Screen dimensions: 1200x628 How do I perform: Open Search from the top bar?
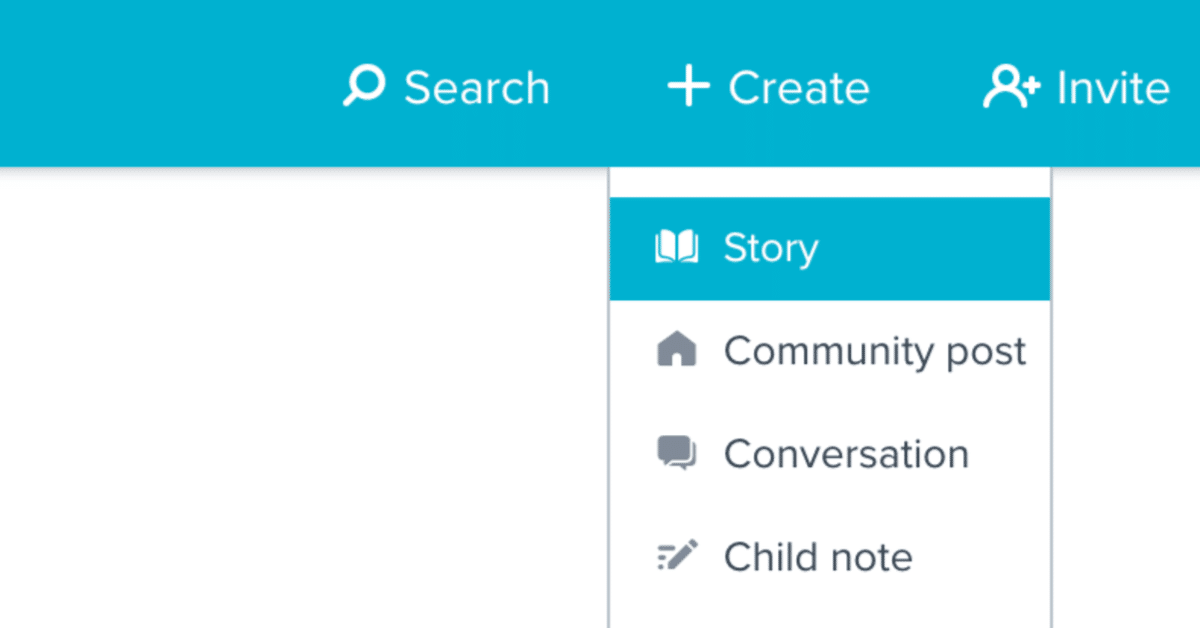click(x=447, y=87)
